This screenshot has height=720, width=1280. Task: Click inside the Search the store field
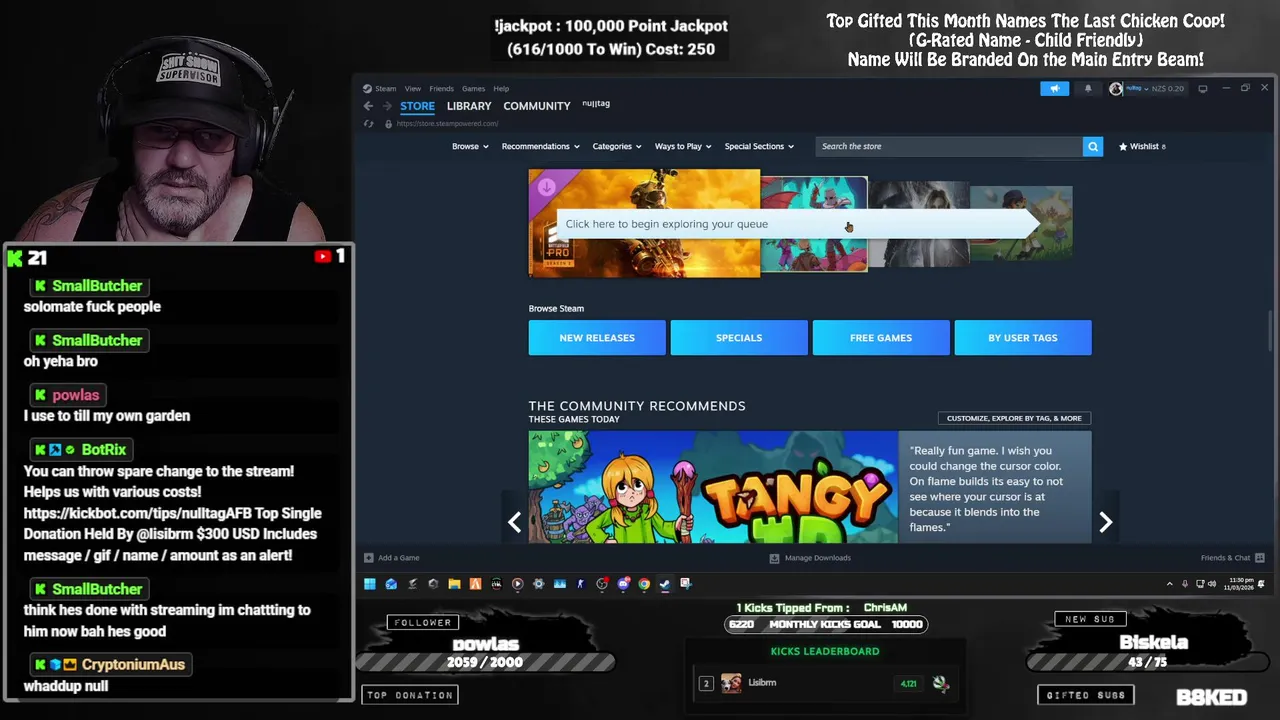click(x=948, y=146)
